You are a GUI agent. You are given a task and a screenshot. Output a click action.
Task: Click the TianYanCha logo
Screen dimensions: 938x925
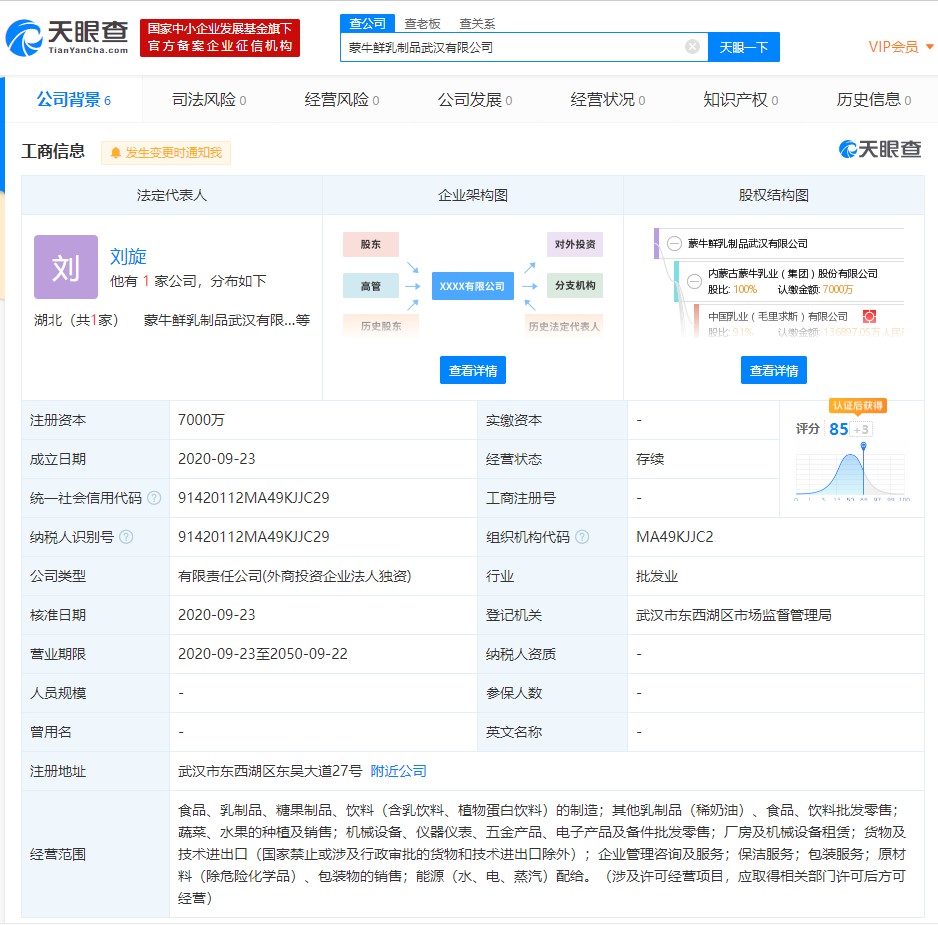[x=67, y=37]
